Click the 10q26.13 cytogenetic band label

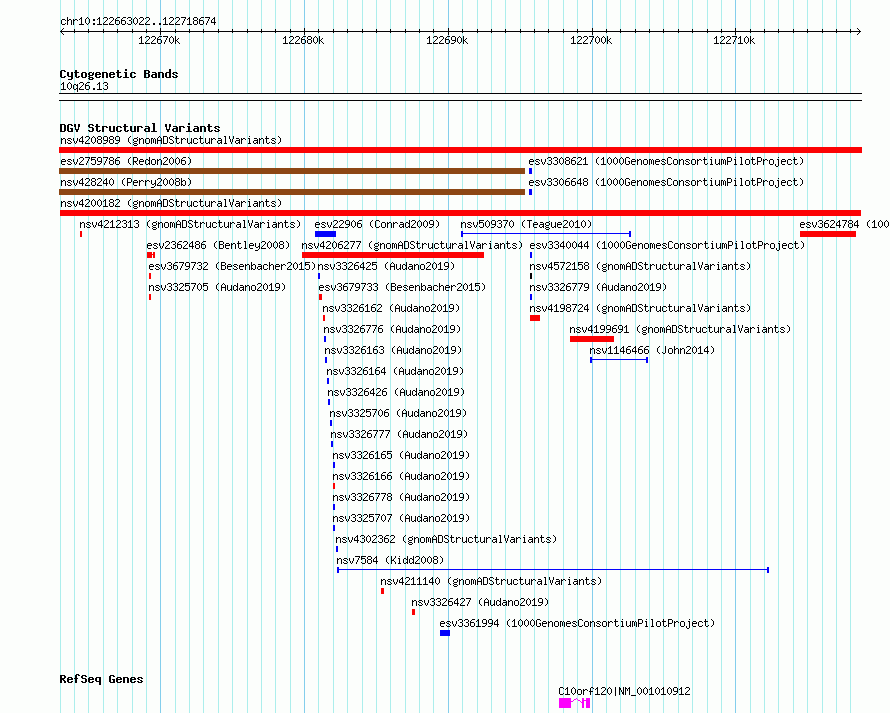click(x=84, y=86)
